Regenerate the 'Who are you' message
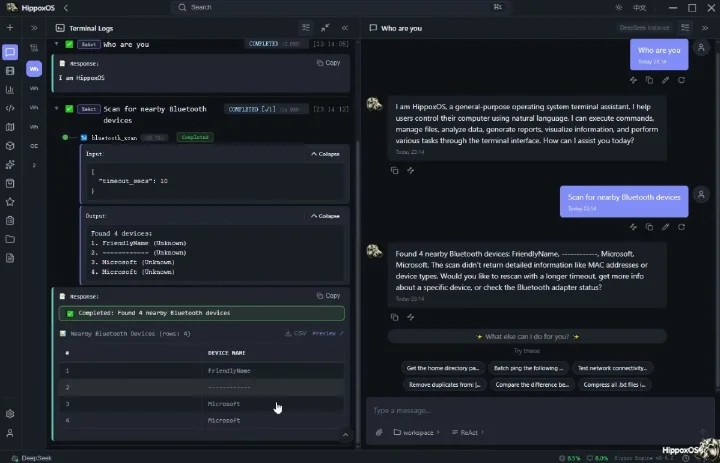Screen dimensions: 720x463 681,80
